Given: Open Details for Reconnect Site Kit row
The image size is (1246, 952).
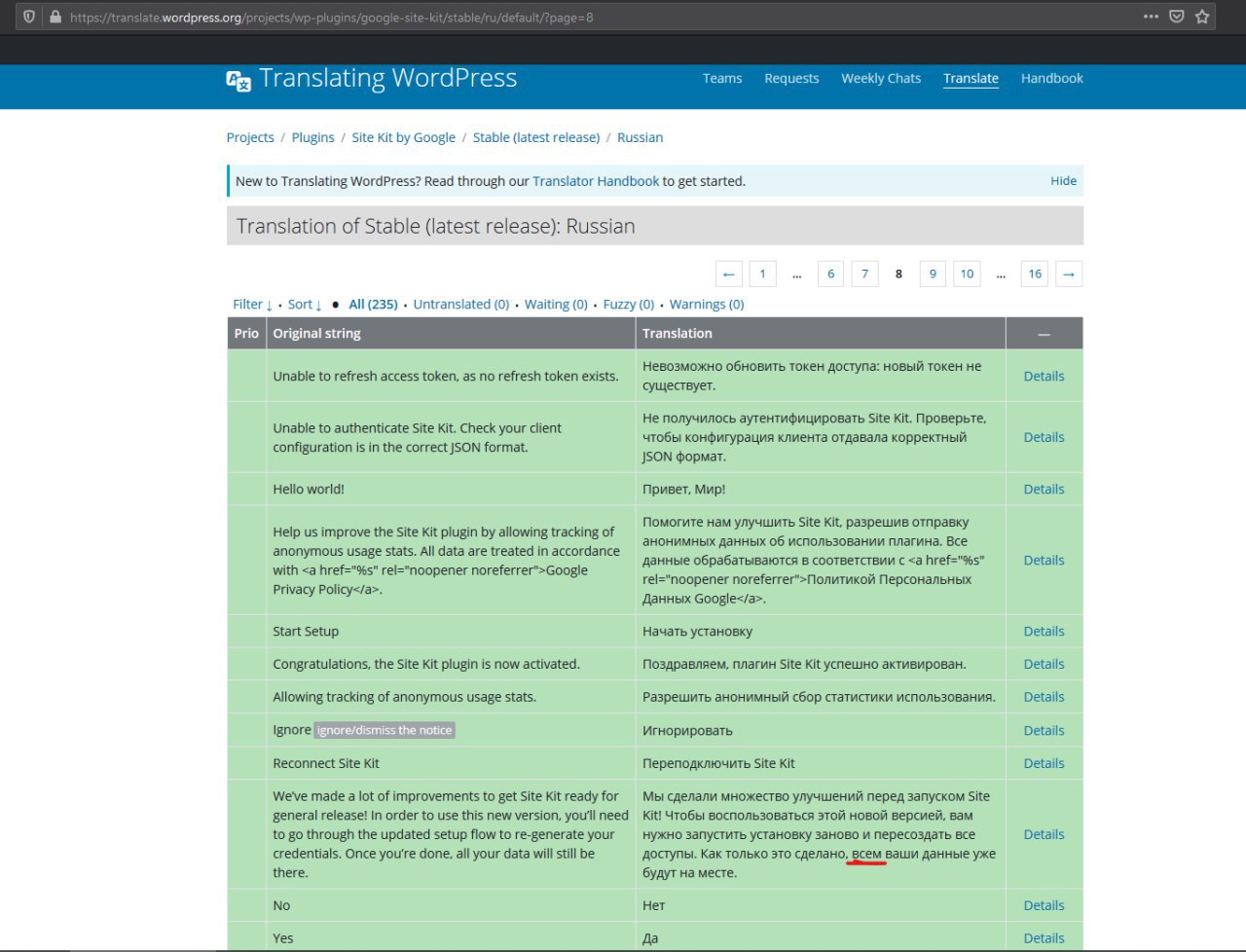Looking at the screenshot, I should 1044,763.
